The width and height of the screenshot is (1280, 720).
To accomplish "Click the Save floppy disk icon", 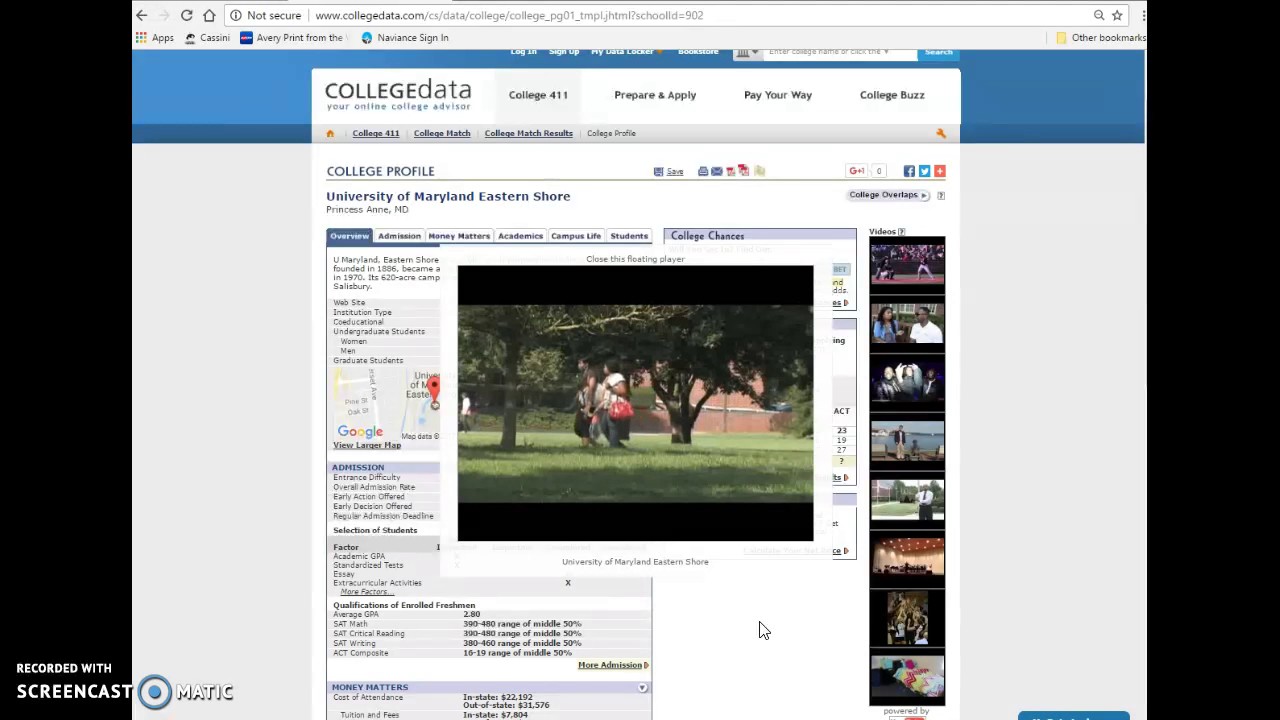I will tap(659, 172).
